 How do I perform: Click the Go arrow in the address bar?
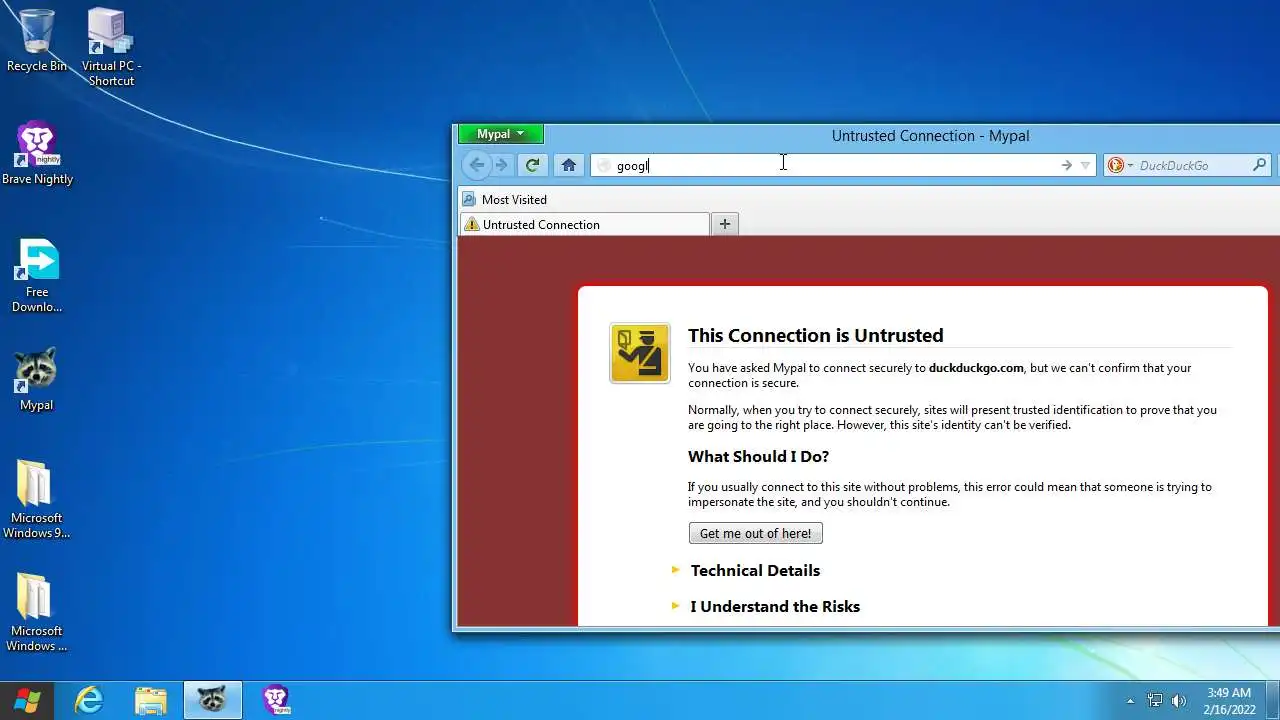pos(1066,166)
